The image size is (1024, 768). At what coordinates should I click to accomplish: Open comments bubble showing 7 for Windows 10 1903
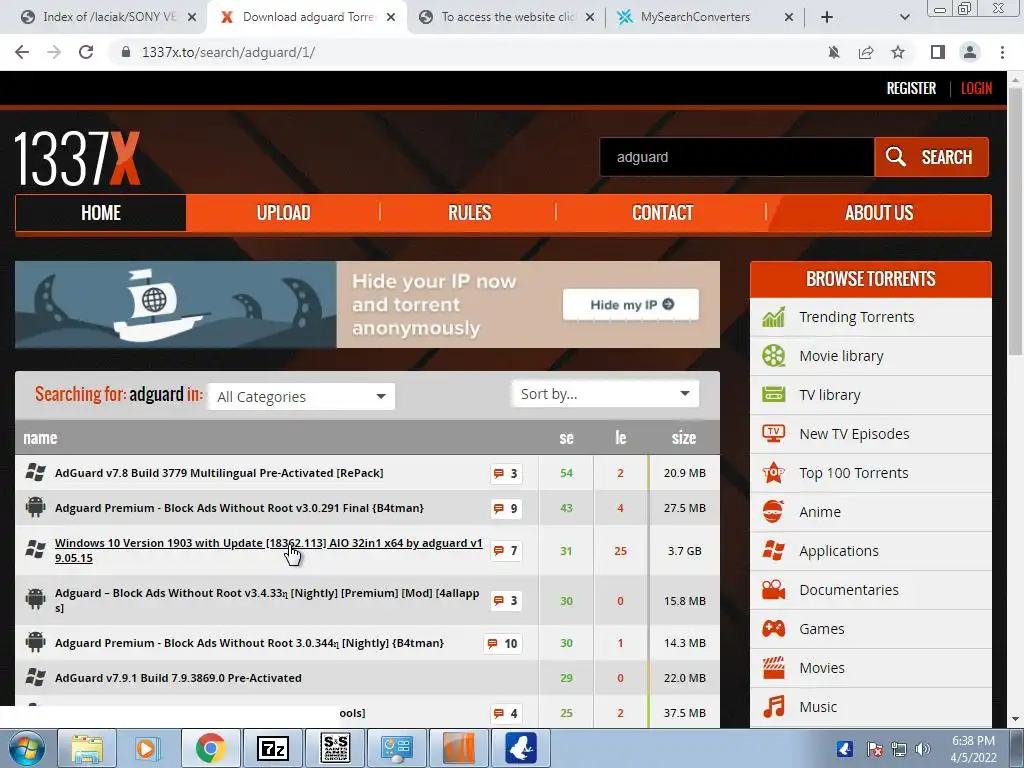coord(506,551)
